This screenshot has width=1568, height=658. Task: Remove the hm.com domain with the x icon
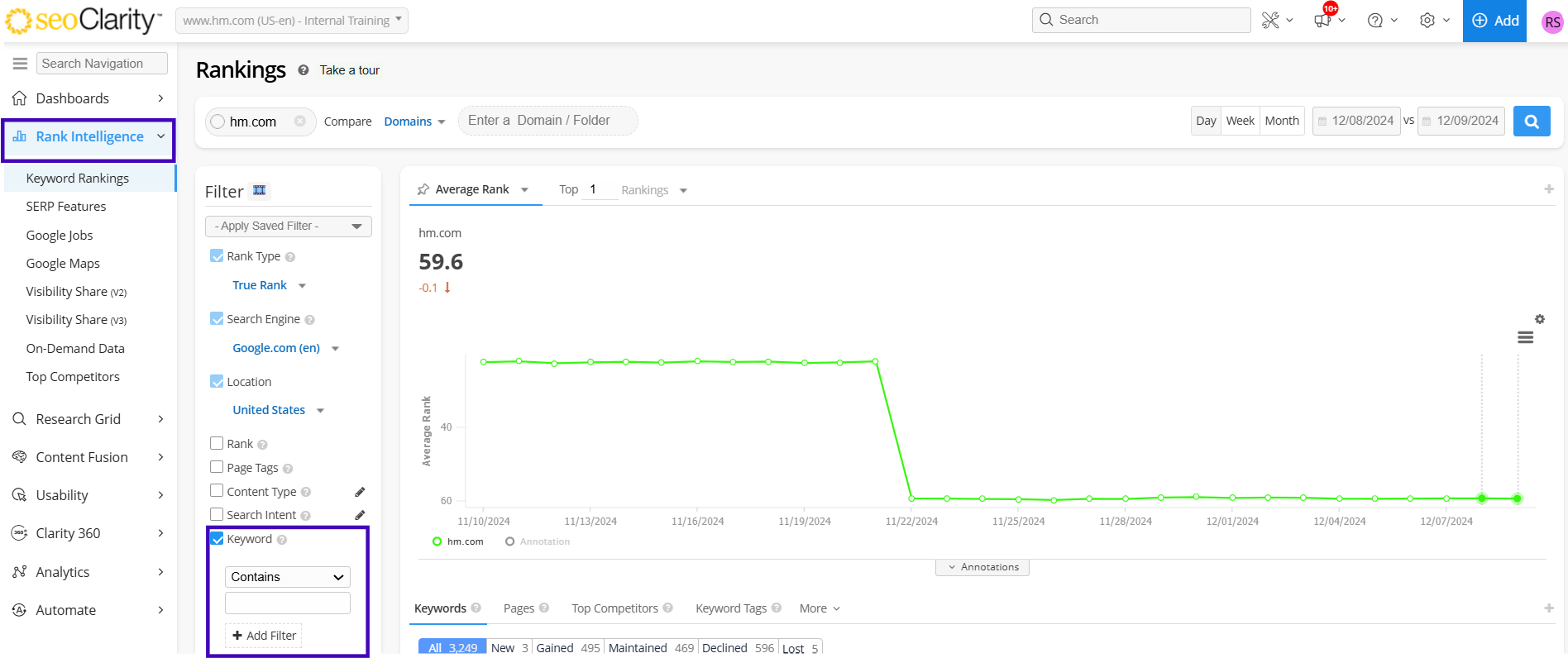coord(299,122)
